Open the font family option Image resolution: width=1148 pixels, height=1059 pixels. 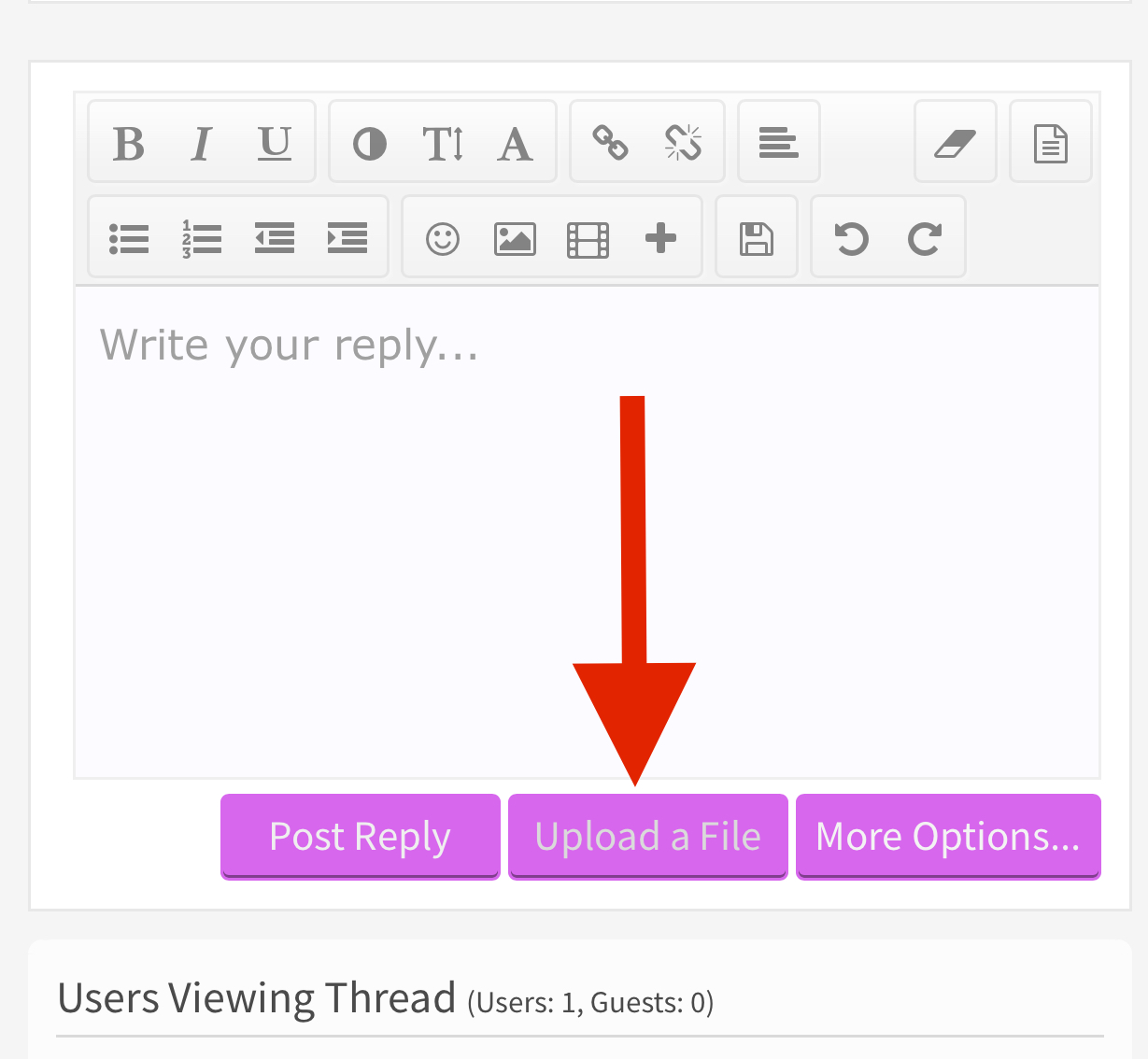tap(516, 144)
